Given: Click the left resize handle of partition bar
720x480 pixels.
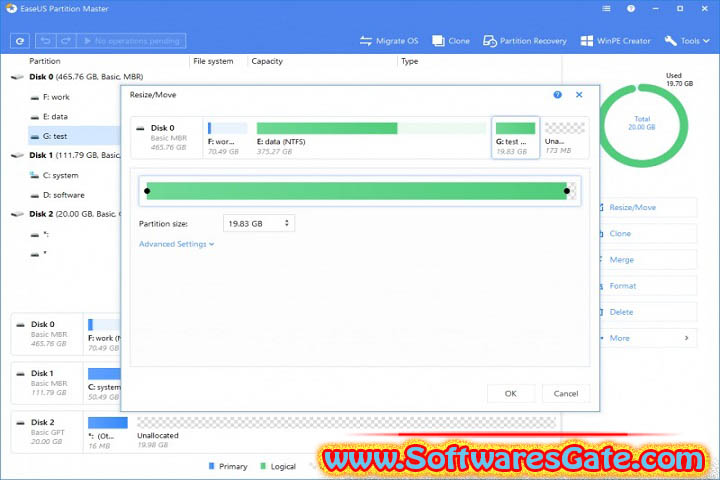Looking at the screenshot, I should coord(147,191).
